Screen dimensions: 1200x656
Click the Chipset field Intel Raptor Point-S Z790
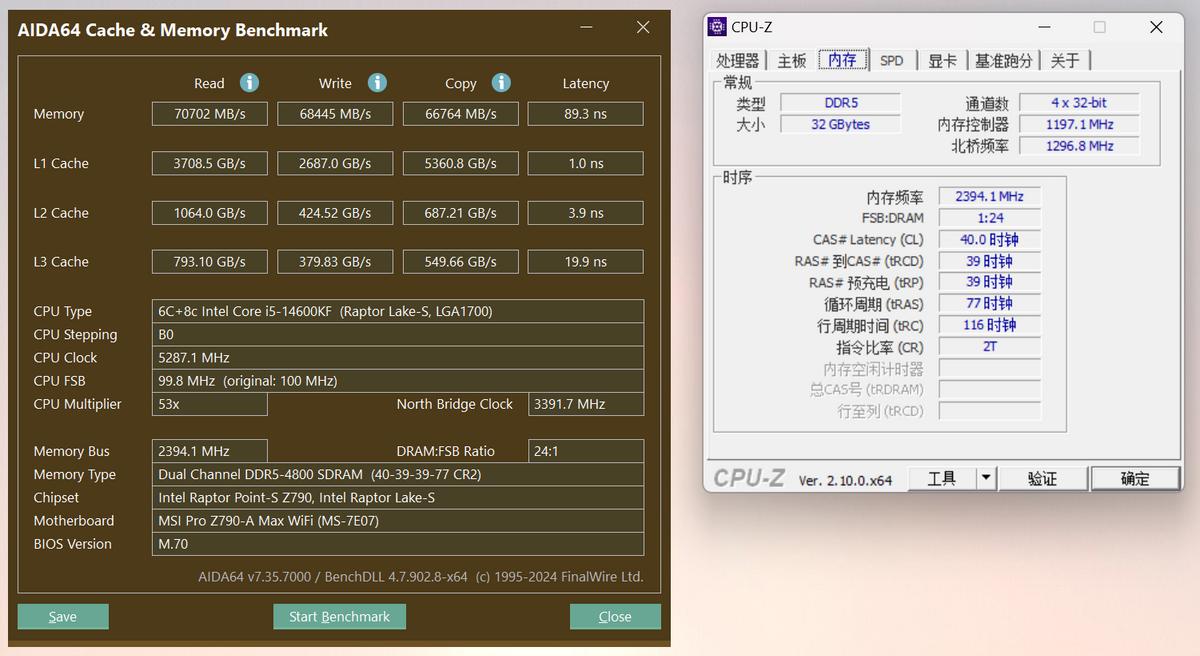point(398,498)
